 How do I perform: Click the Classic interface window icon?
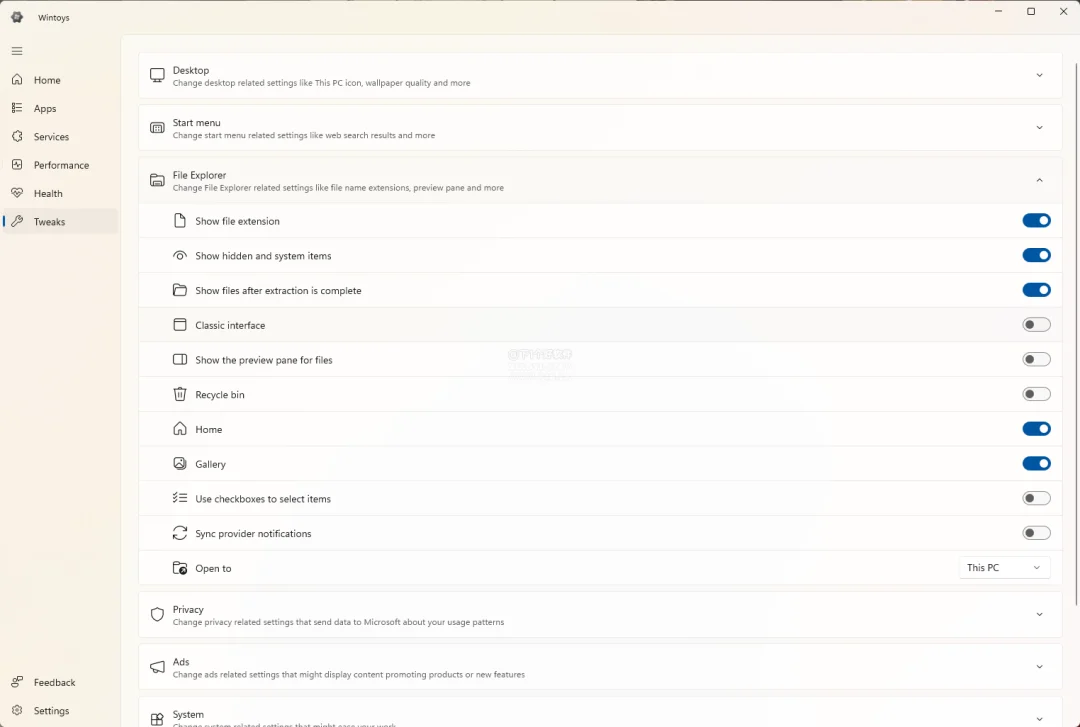coord(180,325)
